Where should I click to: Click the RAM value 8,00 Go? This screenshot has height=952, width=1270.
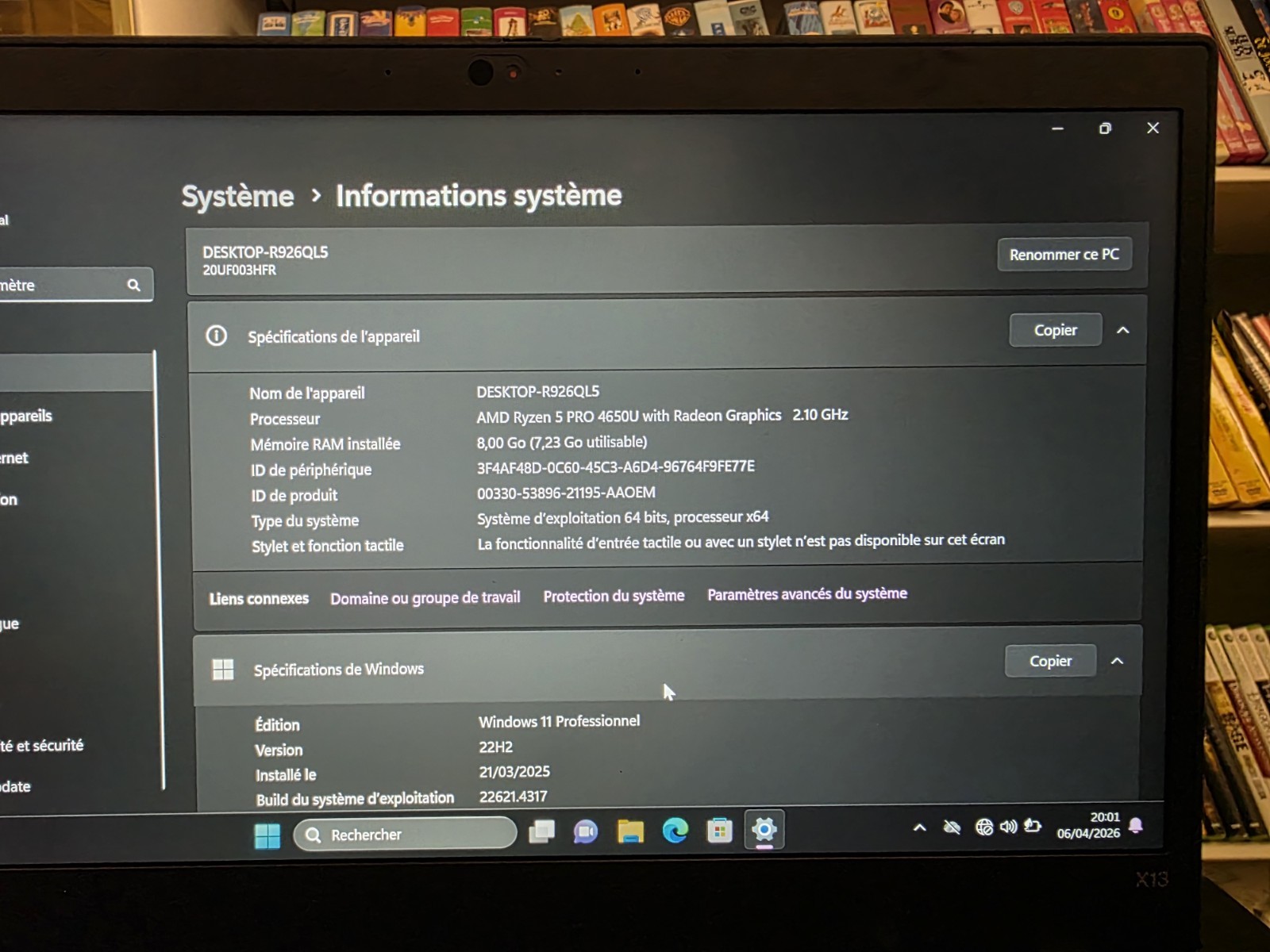click(x=562, y=442)
